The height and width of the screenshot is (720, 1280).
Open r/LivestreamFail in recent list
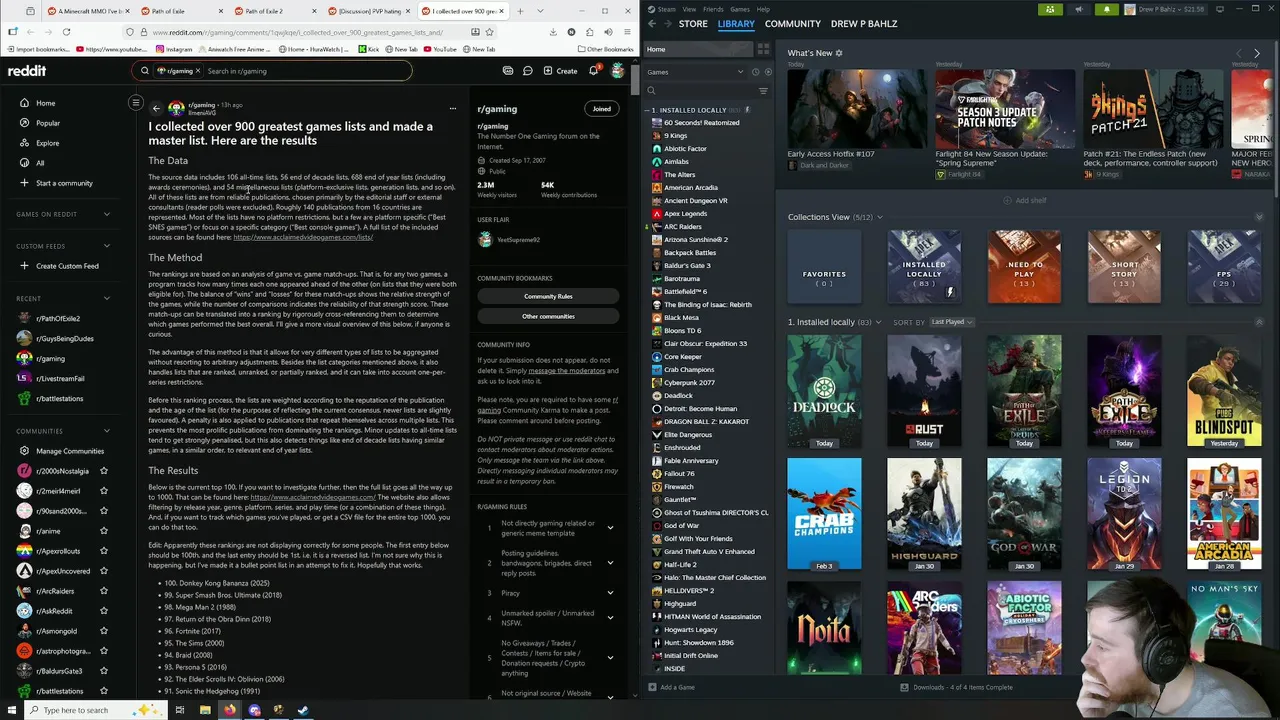click(x=60, y=378)
